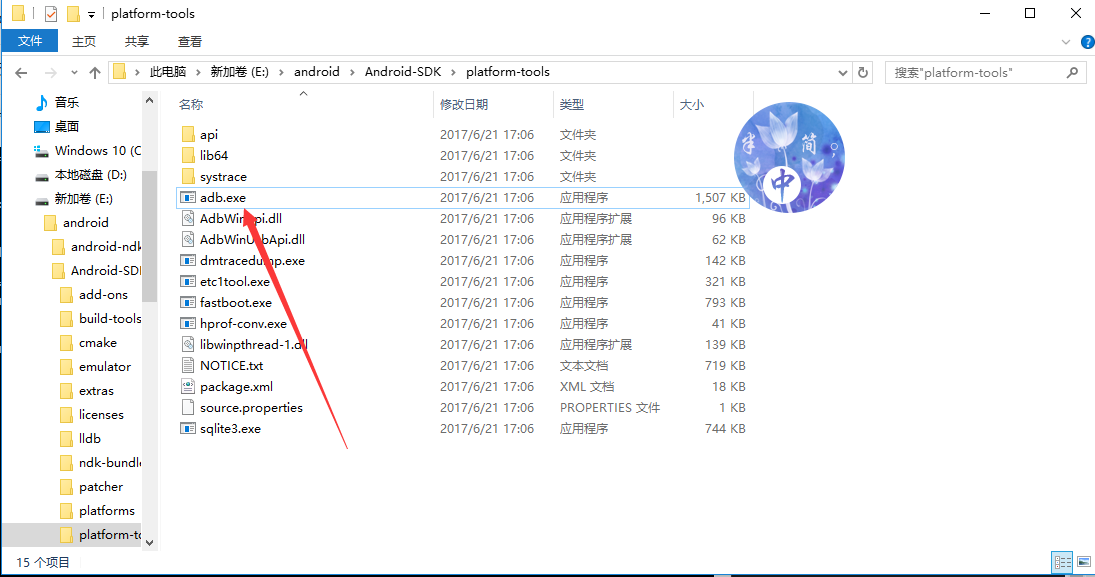The height and width of the screenshot is (577, 1095).
Task: Go up one folder level
Action: 95,73
